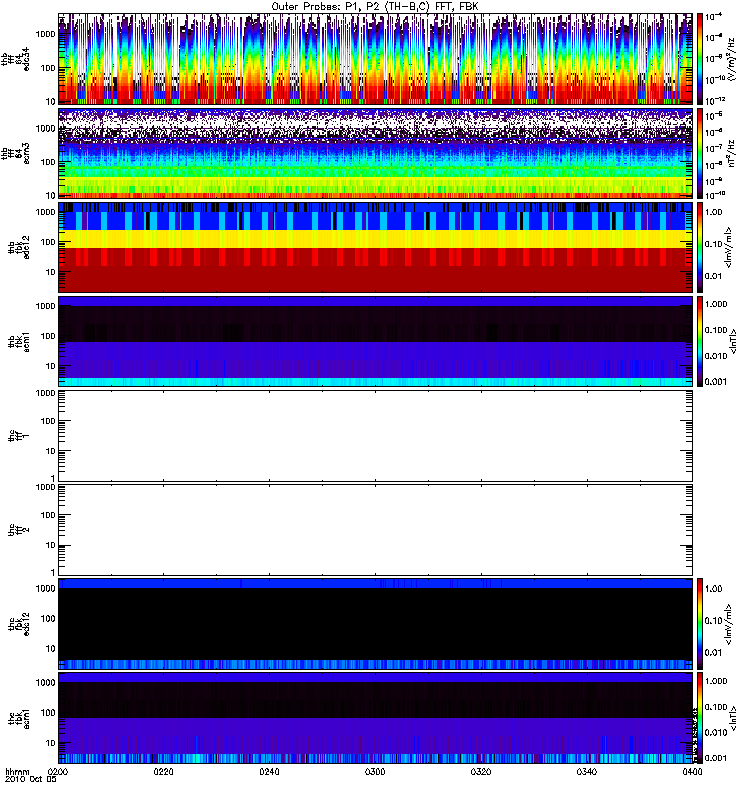Click the thc fbk edc12 filter bank panel
Viewport: 750px width, 800px height.
coord(376,624)
